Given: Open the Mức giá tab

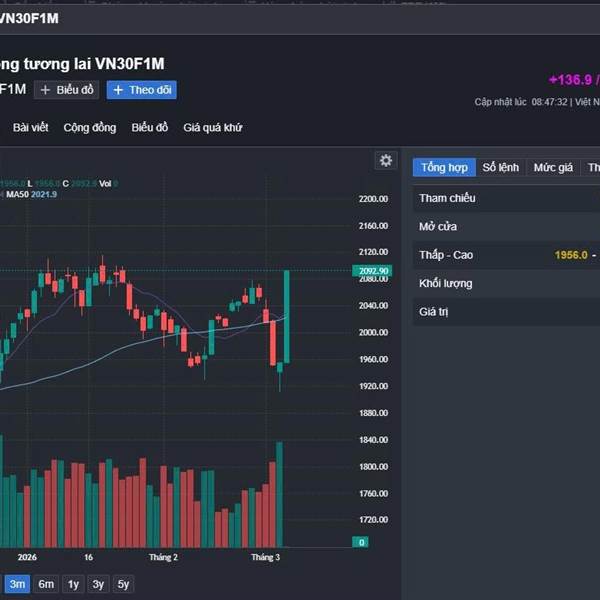Looking at the screenshot, I should point(553,167).
